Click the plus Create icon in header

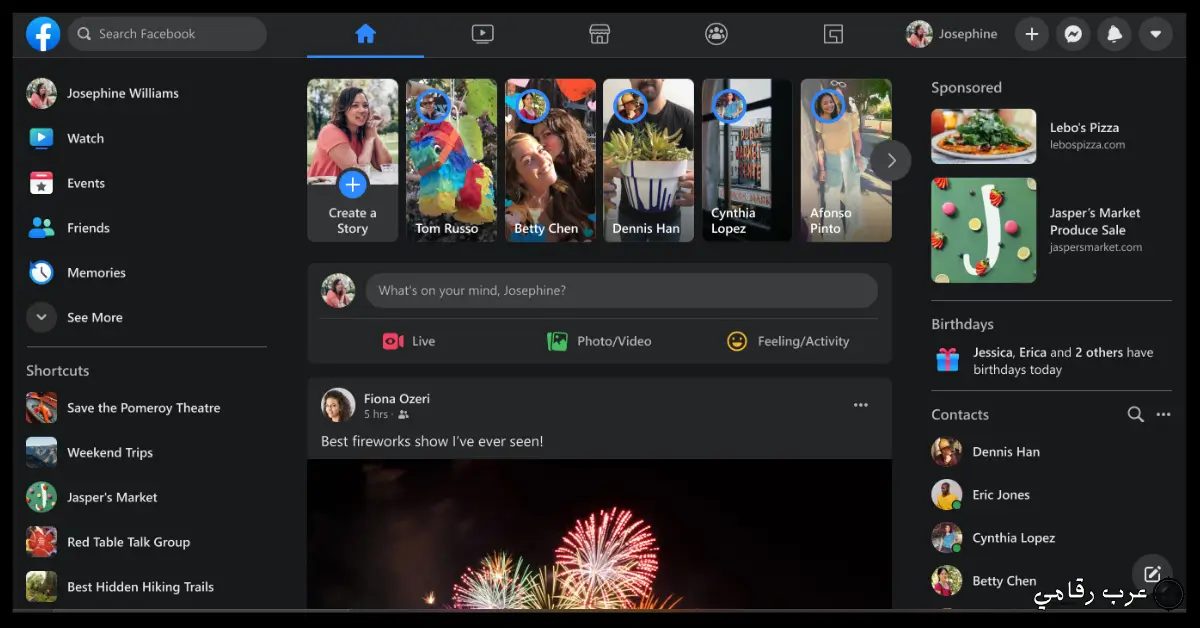pyautogui.click(x=1032, y=34)
